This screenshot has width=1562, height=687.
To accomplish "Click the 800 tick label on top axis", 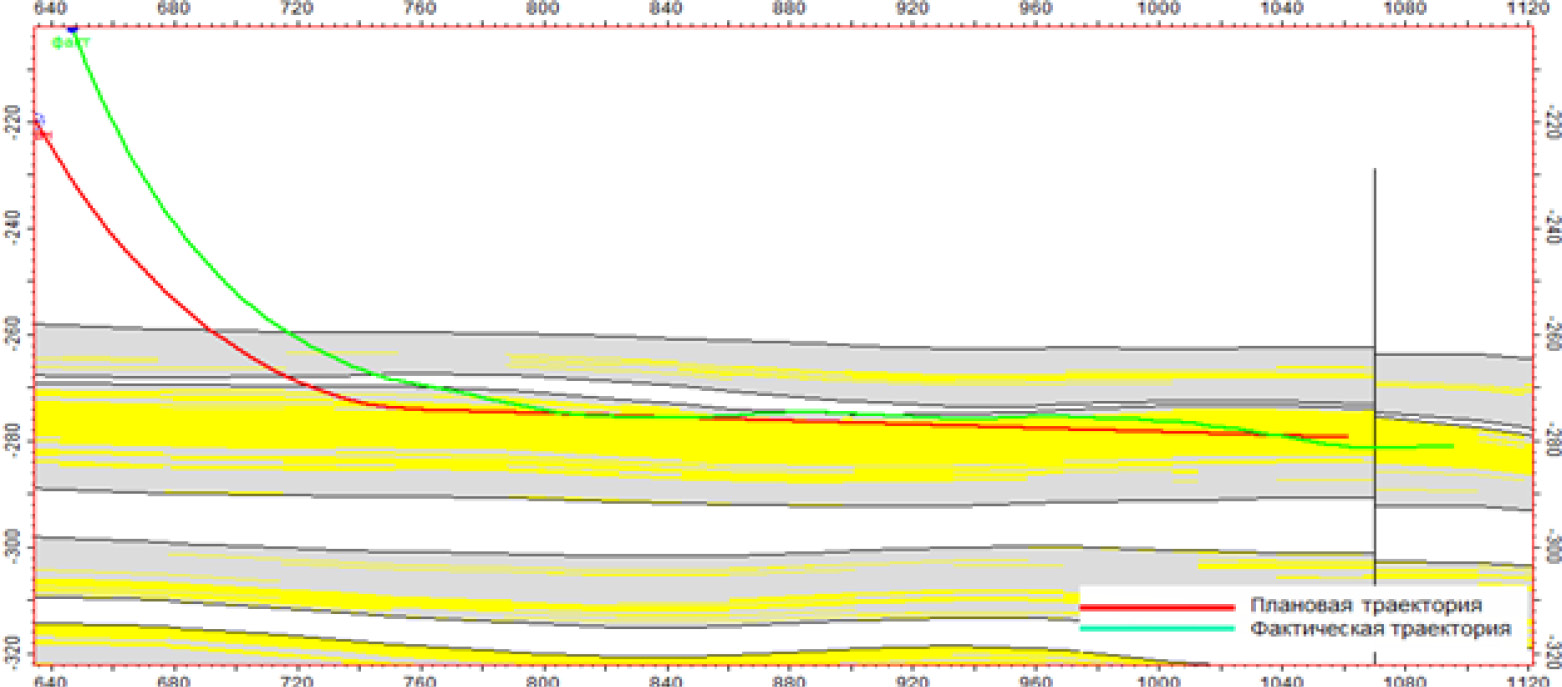I will (543, 9).
